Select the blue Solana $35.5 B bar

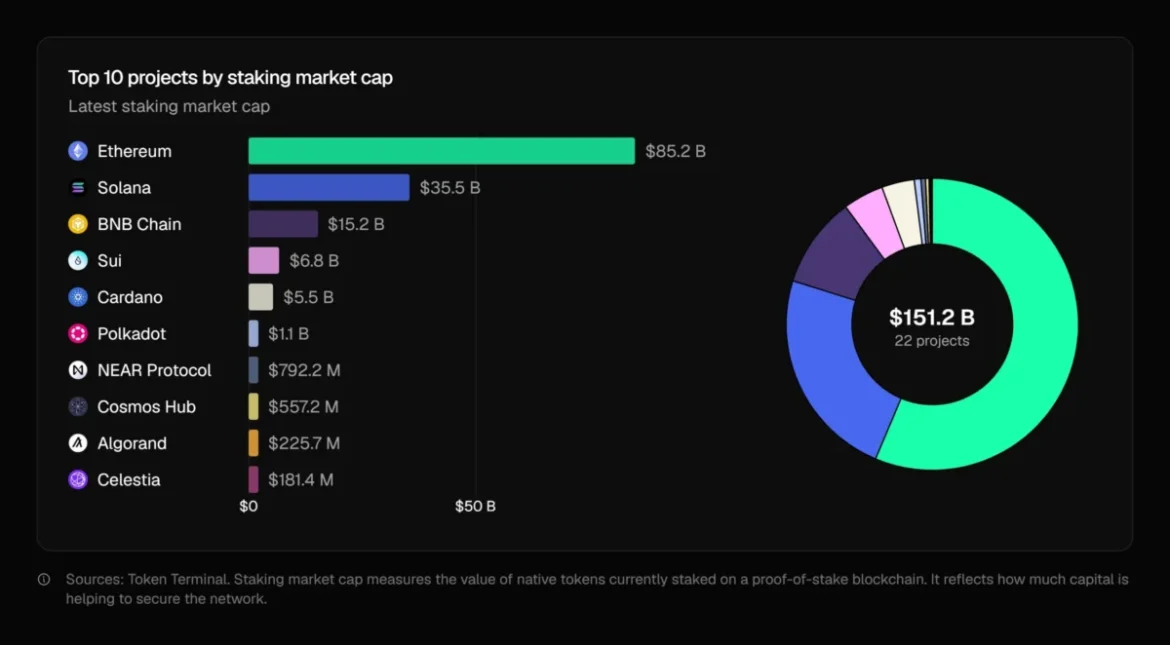[x=329, y=188]
